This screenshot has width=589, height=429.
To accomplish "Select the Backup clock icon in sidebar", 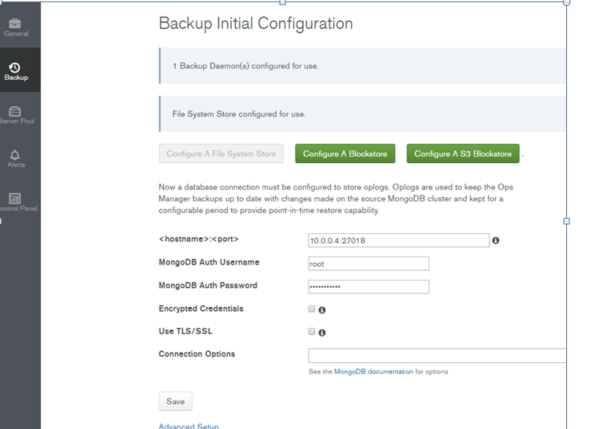I will (x=15, y=68).
